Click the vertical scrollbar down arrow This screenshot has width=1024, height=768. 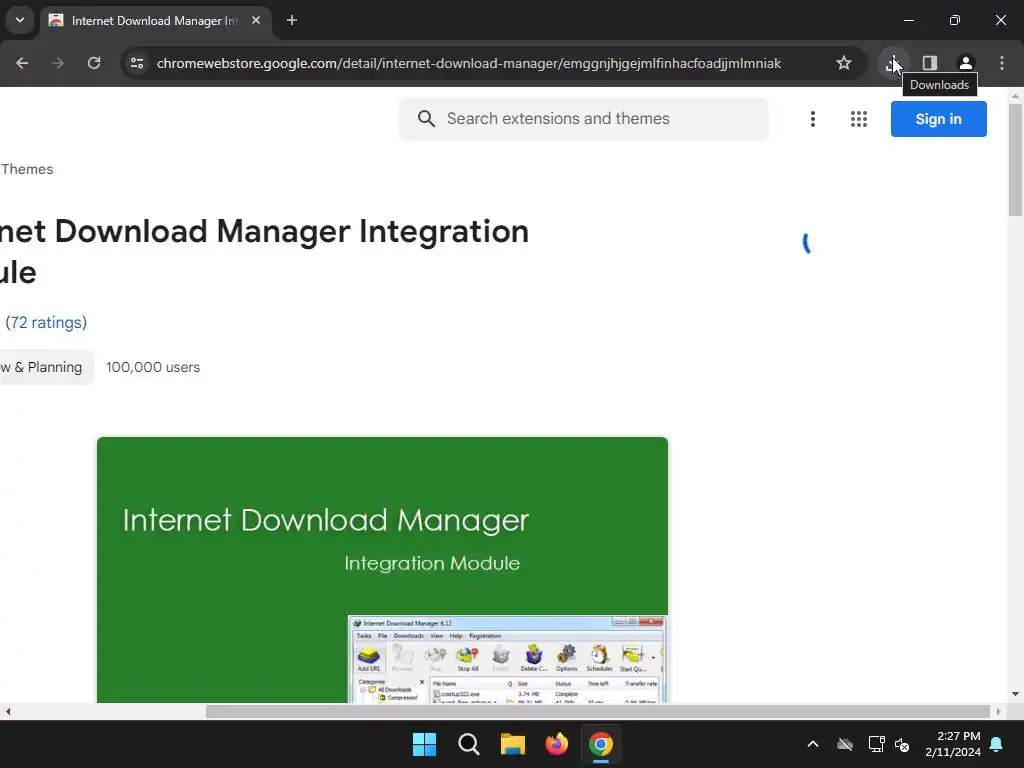(1015, 694)
